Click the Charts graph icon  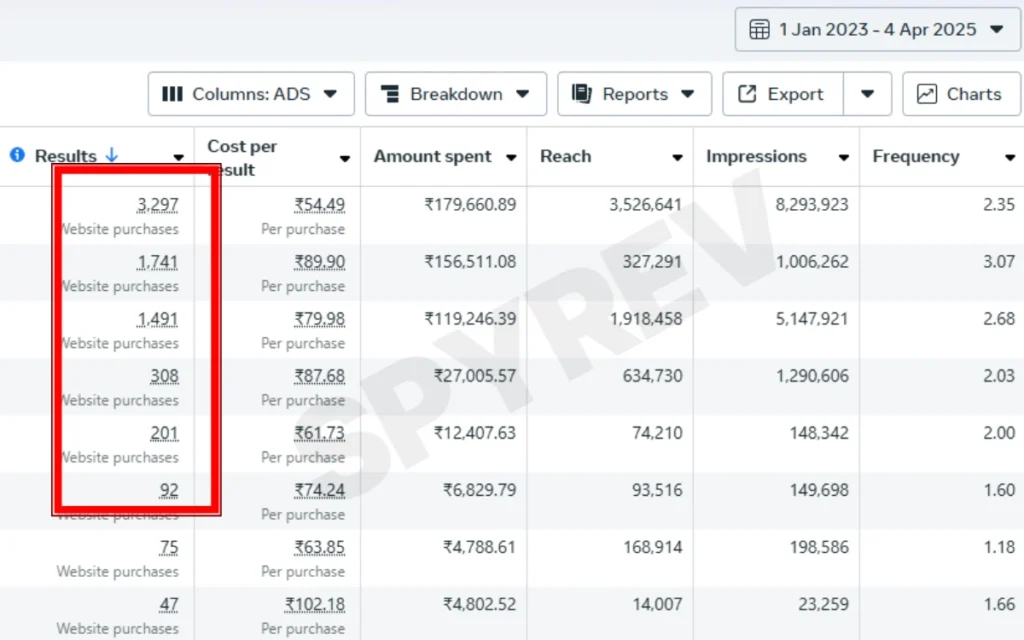(x=927, y=94)
